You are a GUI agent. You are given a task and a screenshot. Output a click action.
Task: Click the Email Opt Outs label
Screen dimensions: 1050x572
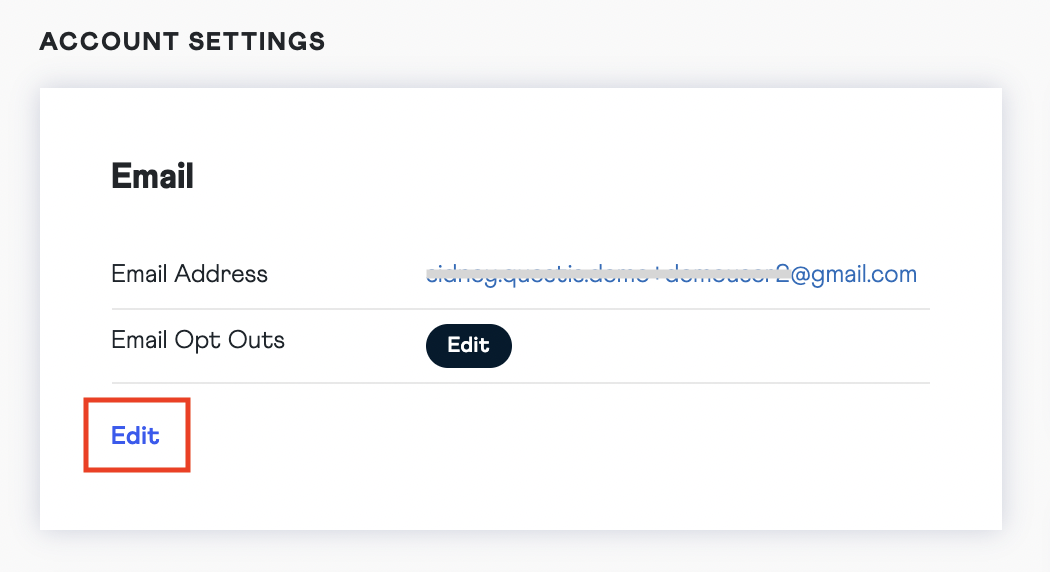[x=198, y=340]
